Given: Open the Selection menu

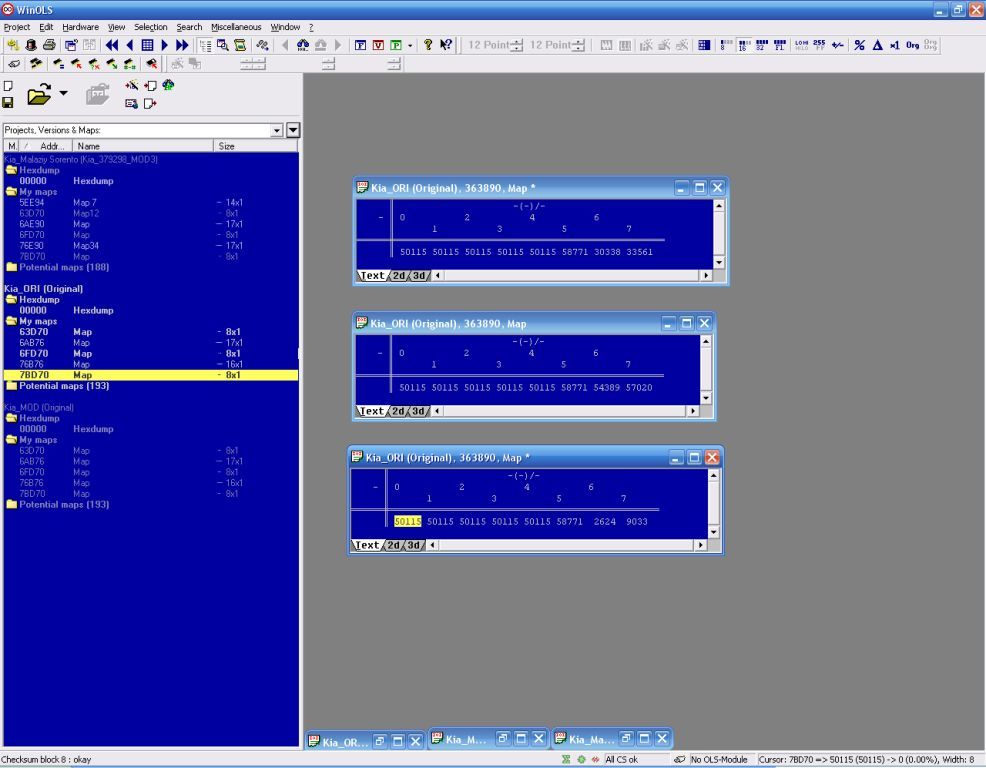Looking at the screenshot, I should (x=151, y=27).
